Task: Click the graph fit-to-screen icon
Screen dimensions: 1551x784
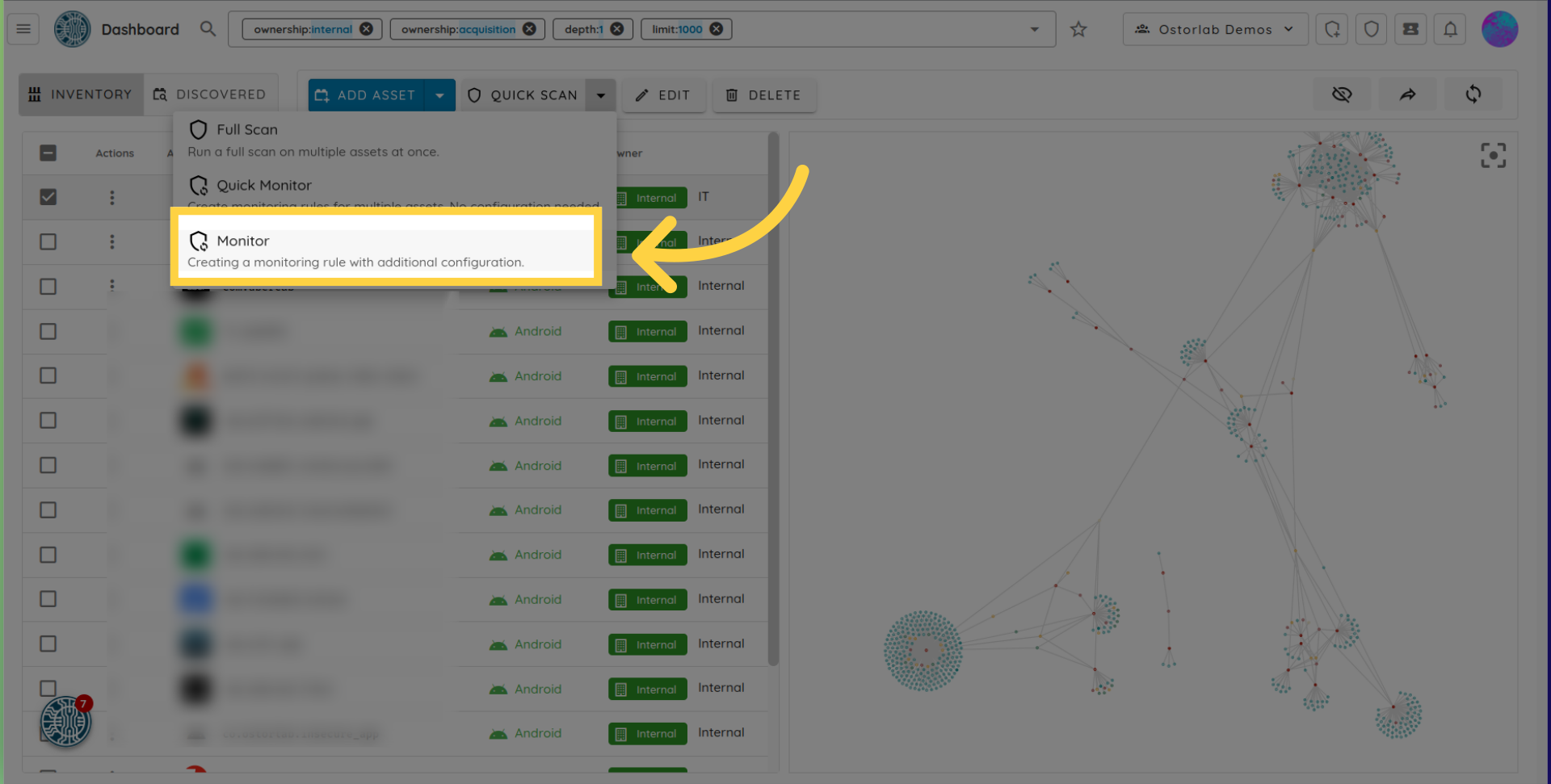Action: [1493, 155]
